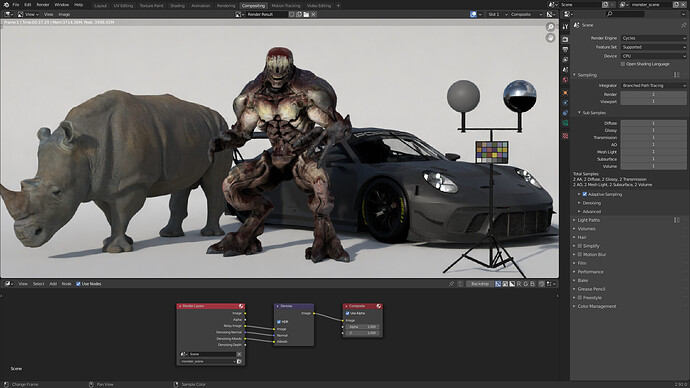Enable the Open Shading Language checkbox

tap(623, 64)
